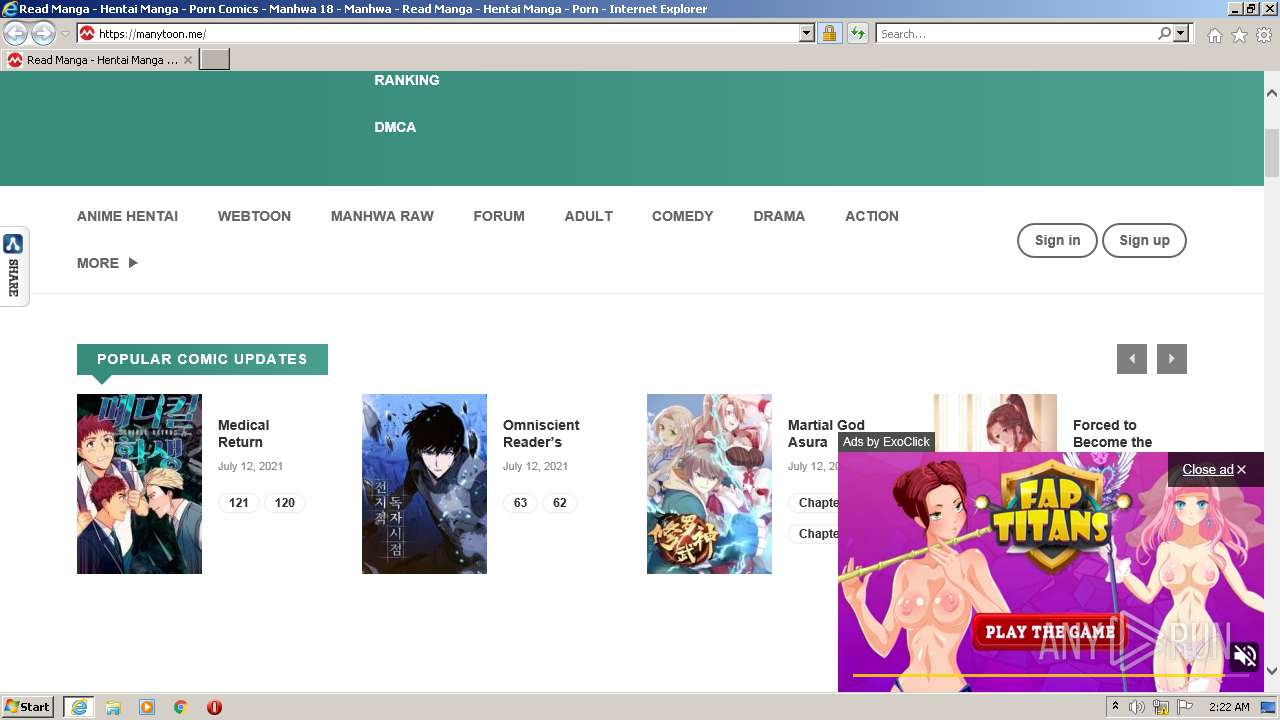The width and height of the screenshot is (1280, 720).
Task: Open the Martial God Asura cover thumbnail
Action: point(709,484)
